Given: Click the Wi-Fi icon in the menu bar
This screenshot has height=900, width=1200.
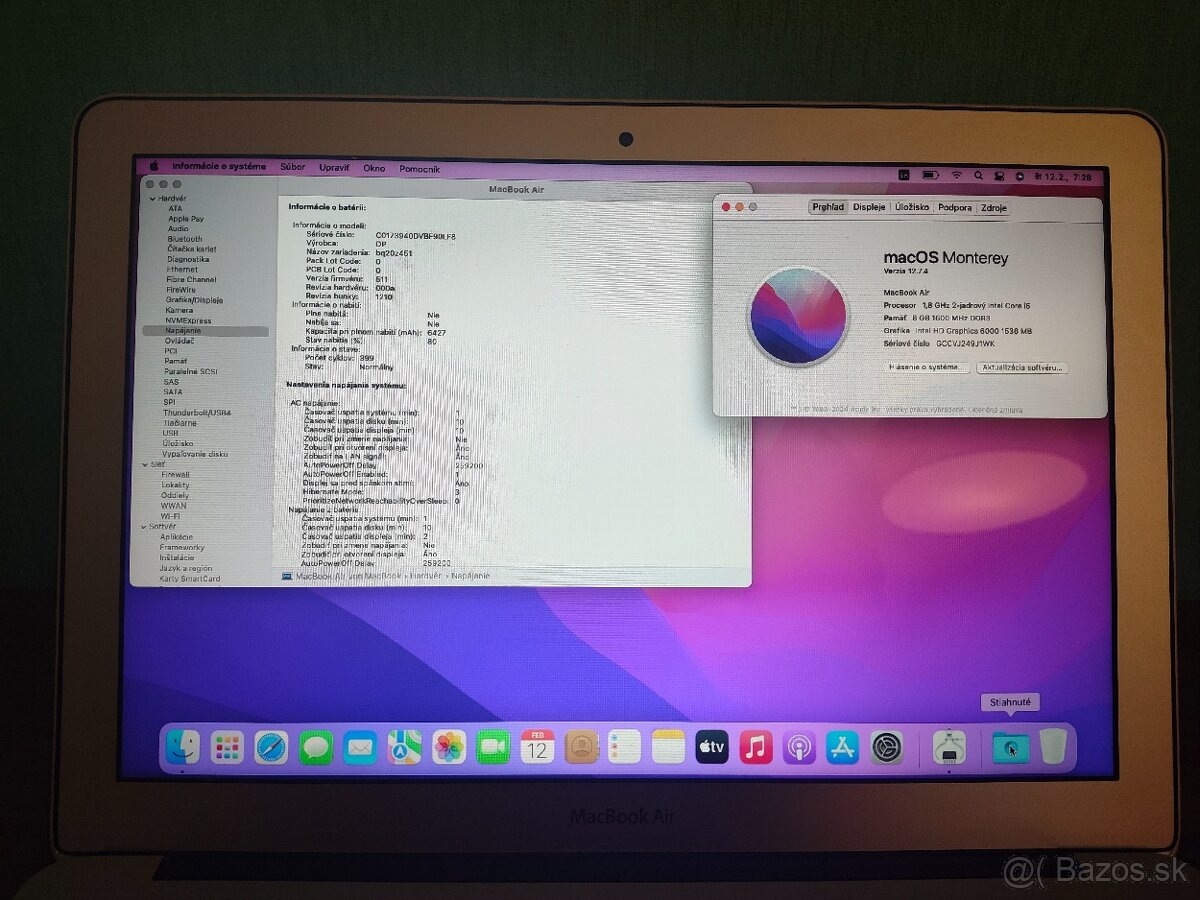Looking at the screenshot, I should pos(957,173).
